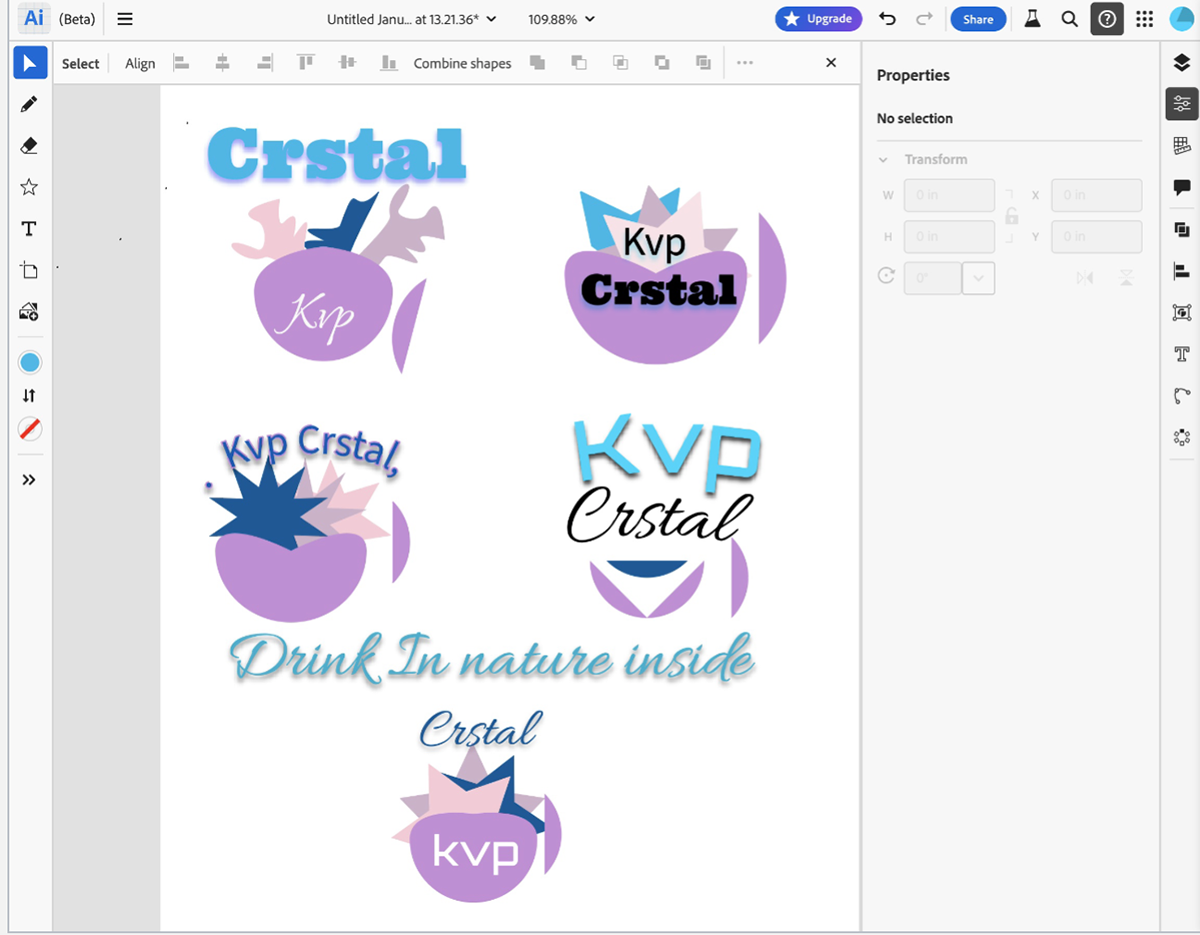
Task: Select the Selection arrow tool
Action: pyautogui.click(x=30, y=63)
